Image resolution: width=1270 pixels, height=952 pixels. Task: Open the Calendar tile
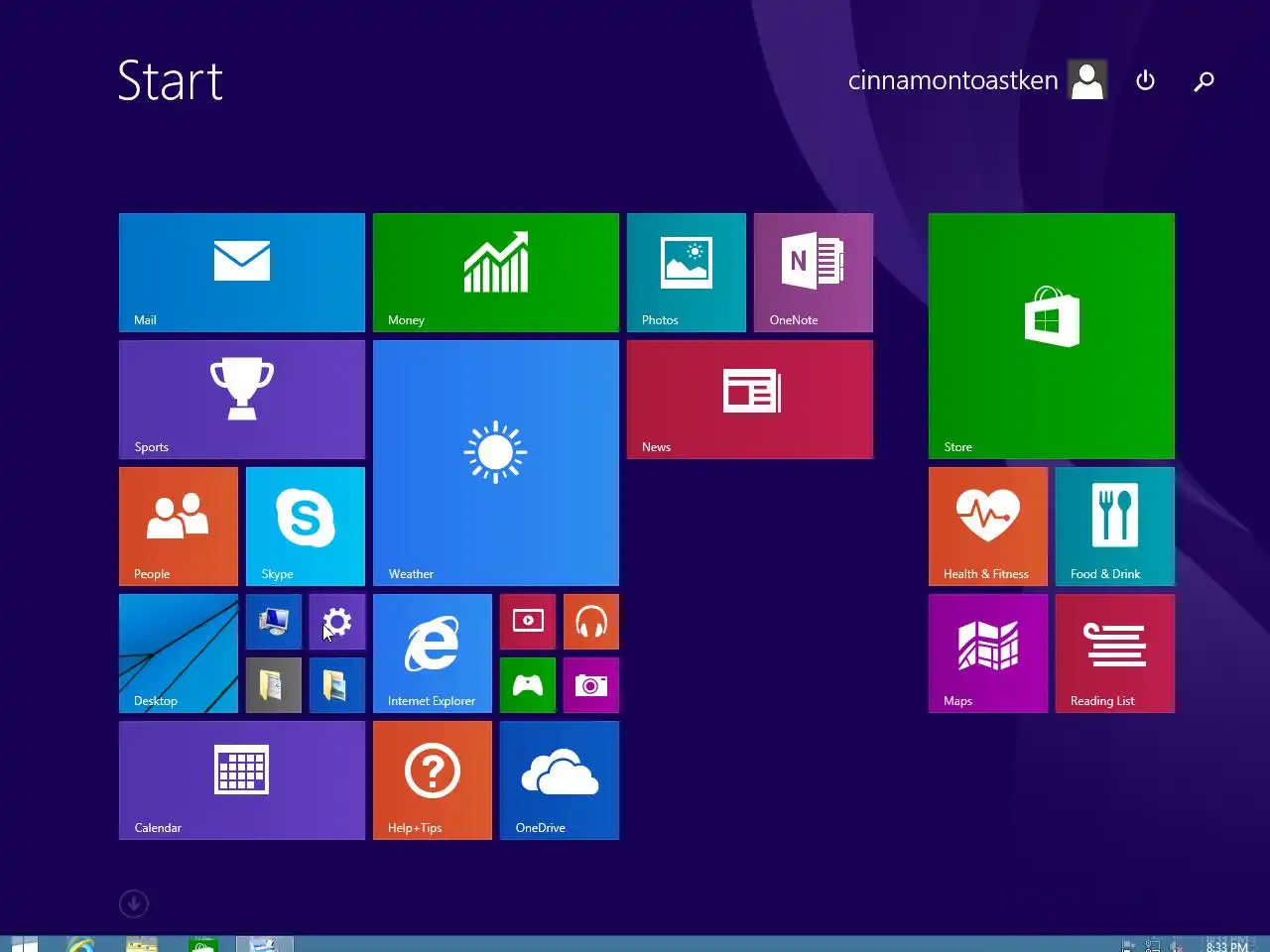pos(242,780)
